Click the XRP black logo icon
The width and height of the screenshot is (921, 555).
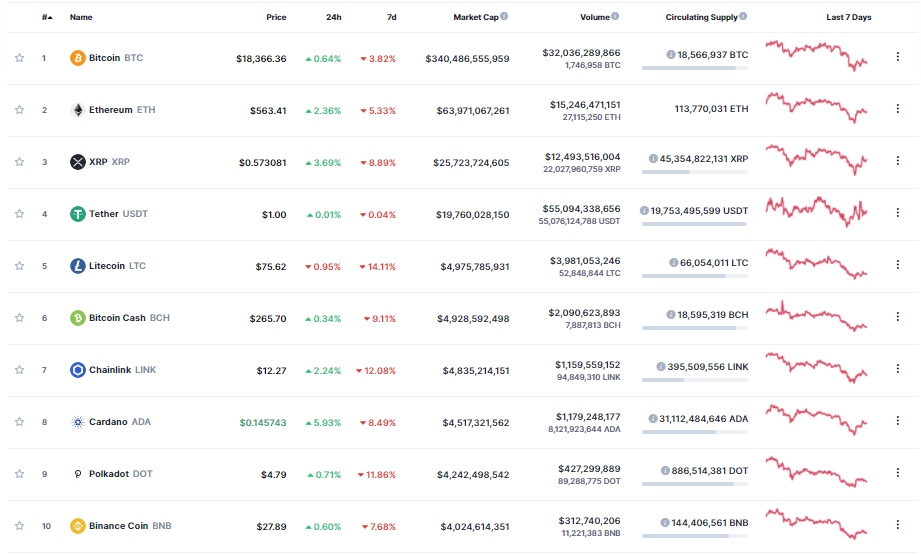(78, 162)
